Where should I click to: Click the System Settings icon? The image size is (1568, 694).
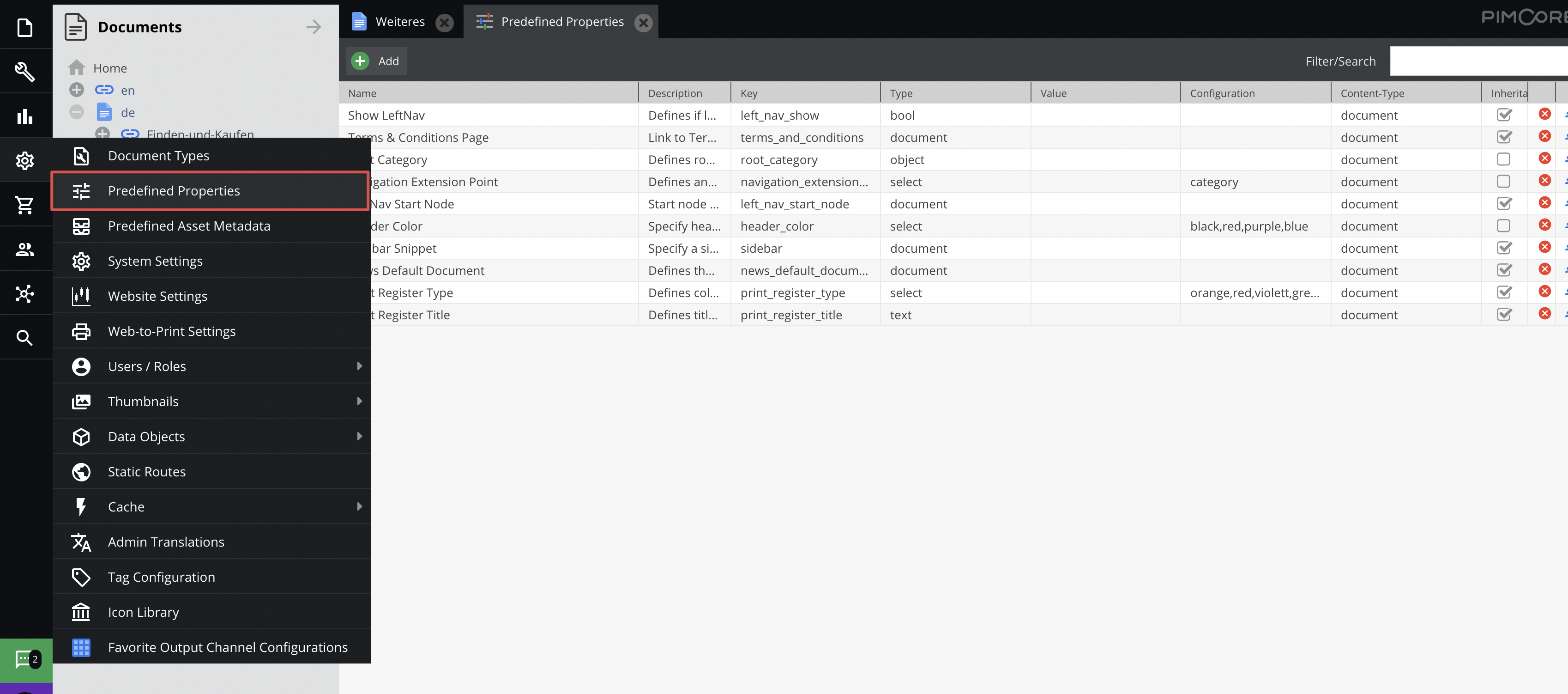(x=81, y=260)
